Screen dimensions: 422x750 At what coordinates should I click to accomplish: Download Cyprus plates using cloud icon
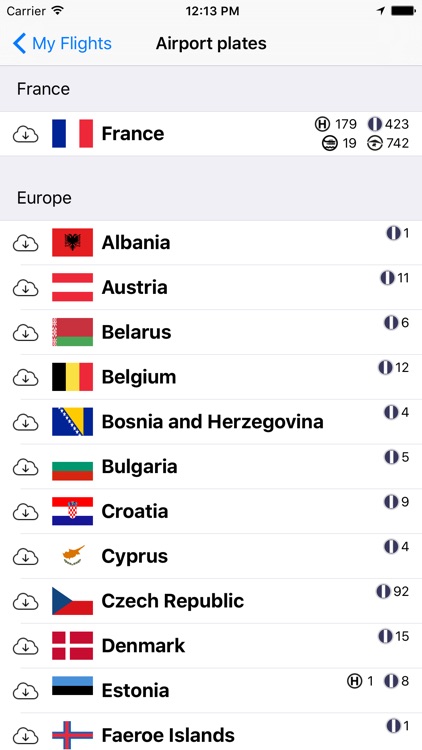[x=25, y=556]
